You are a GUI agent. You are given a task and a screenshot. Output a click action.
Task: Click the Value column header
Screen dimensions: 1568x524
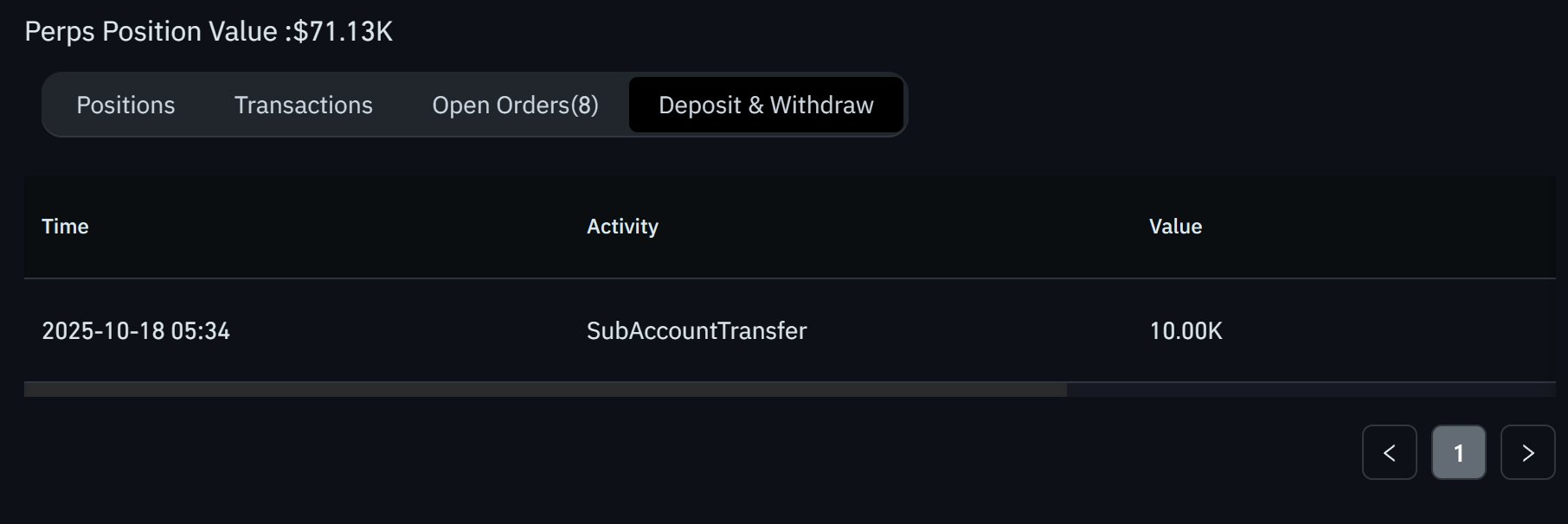click(1175, 227)
